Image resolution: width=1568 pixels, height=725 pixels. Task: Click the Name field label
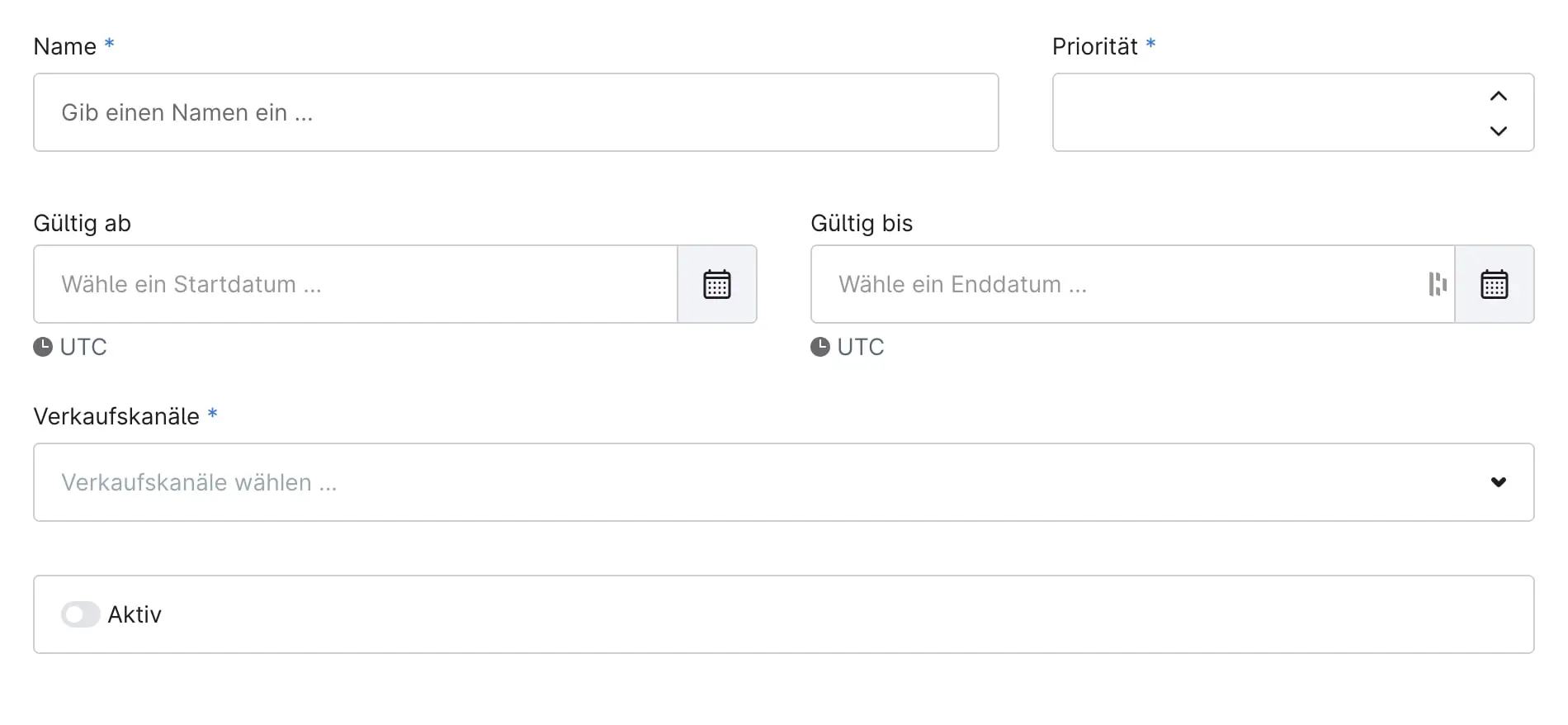(64, 46)
